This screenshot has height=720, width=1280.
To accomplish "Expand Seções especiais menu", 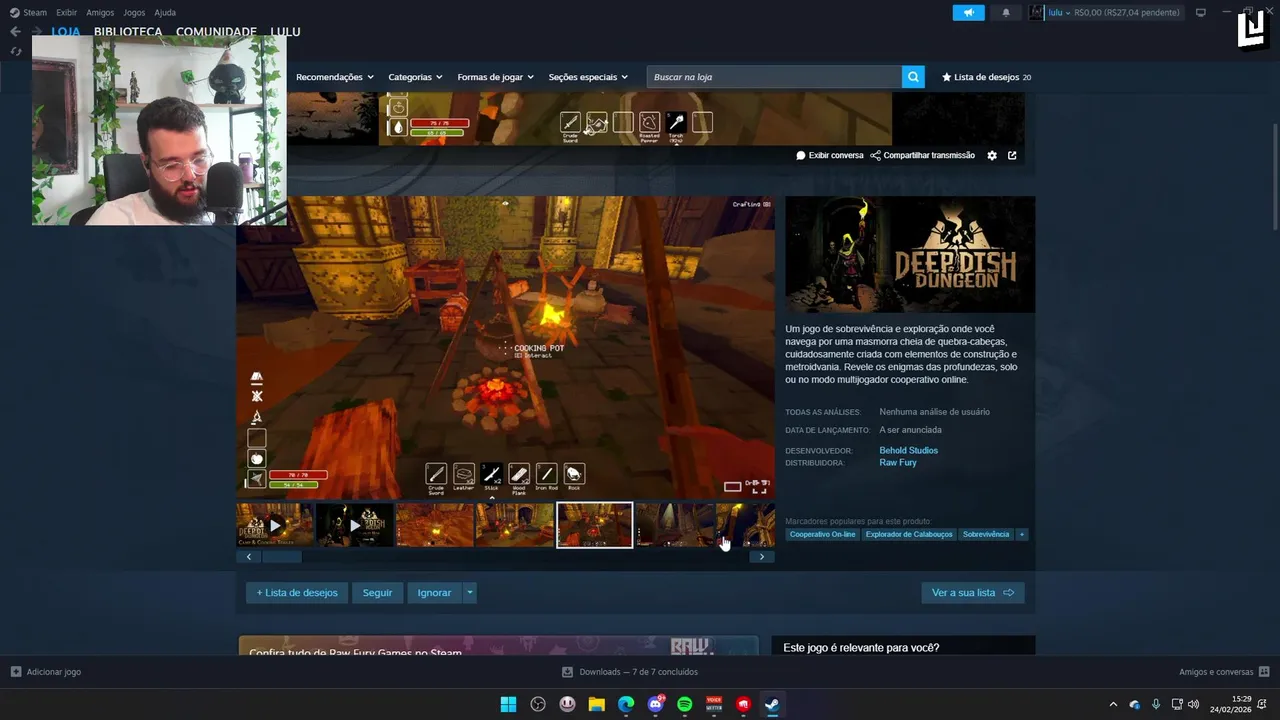I will tap(588, 77).
